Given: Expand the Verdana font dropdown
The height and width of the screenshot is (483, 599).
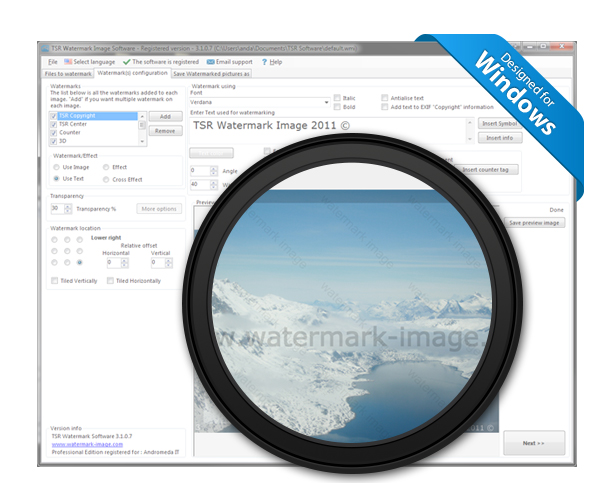Looking at the screenshot, I should pyautogui.click(x=326, y=102).
